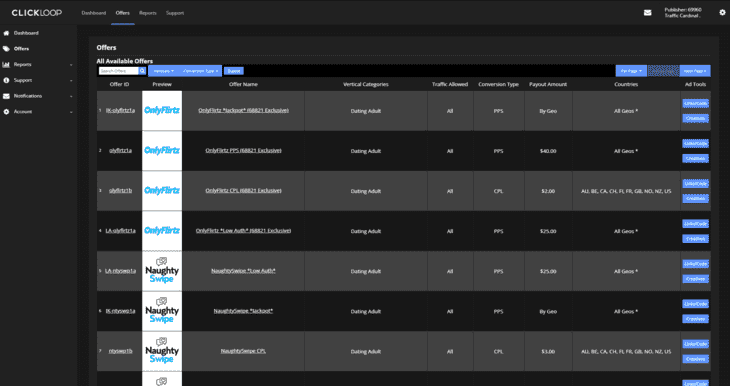Screen dimensions: 730x386
Task: Click the olyflirtz1b offer ID link
Action: click(121, 190)
